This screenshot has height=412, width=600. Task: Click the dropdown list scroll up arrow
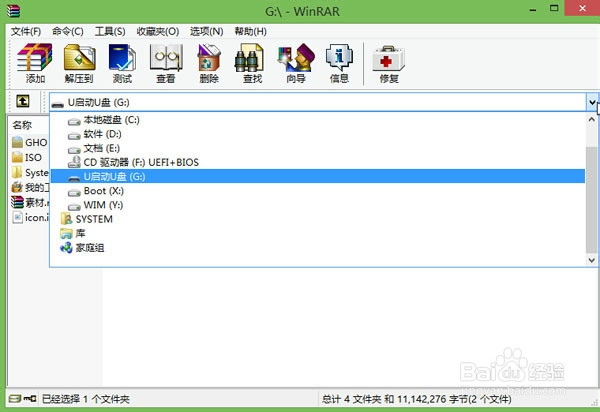pos(592,119)
